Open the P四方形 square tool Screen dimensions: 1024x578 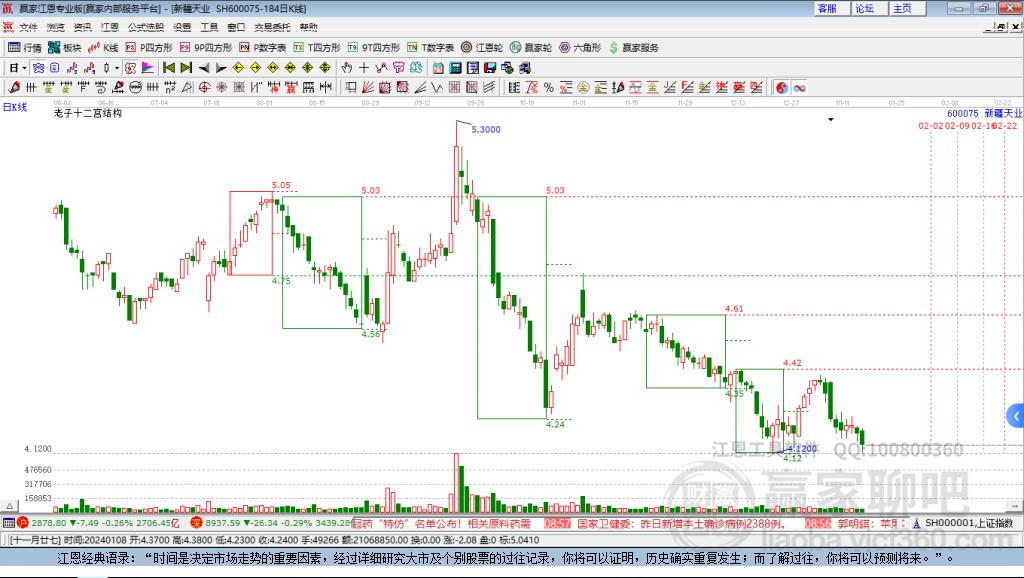click(x=149, y=48)
